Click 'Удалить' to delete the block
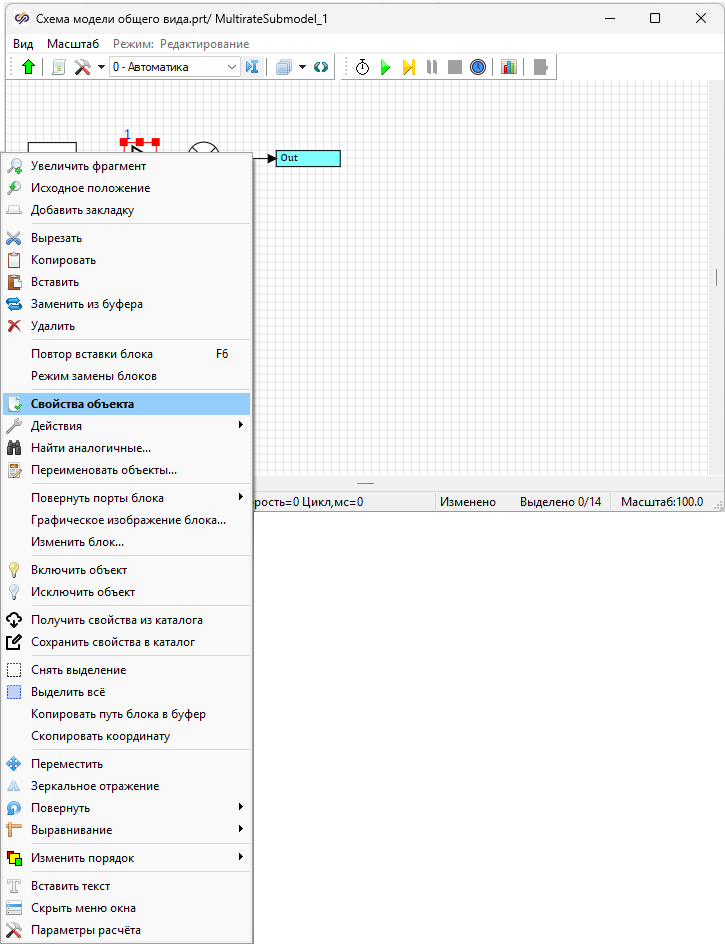This screenshot has width=725, height=944. [53, 326]
